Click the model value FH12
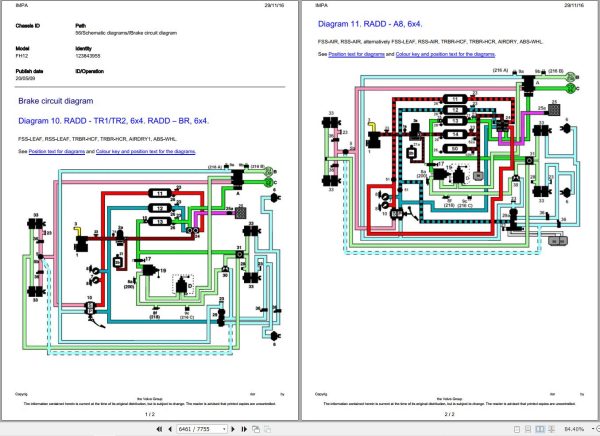 22,56
